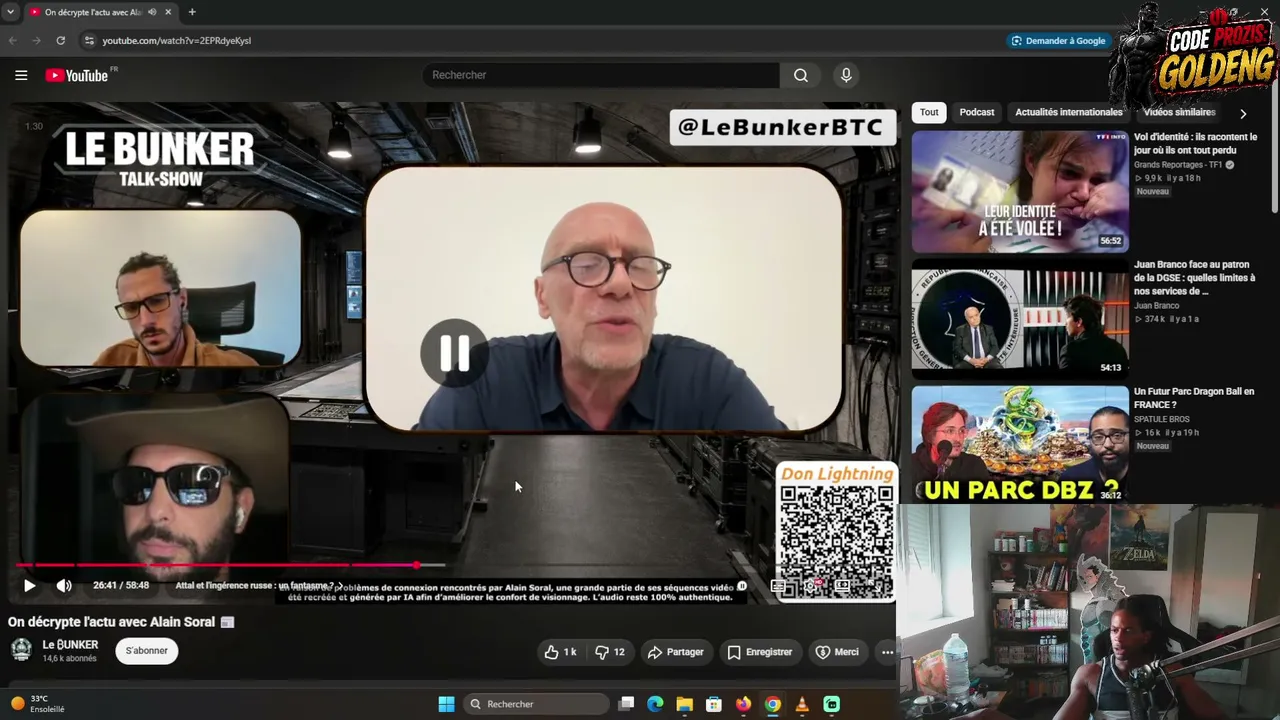
Task: Send thanks with the Merci button
Action: 837,652
